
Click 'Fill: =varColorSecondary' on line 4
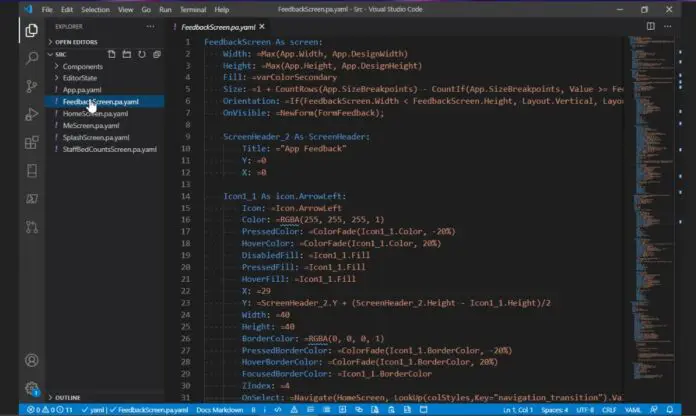[280, 77]
